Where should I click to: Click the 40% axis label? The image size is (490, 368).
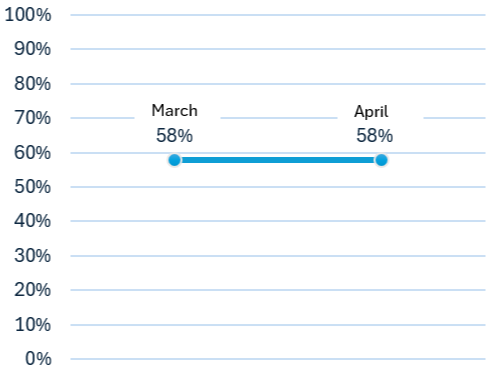pyautogui.click(x=32, y=221)
